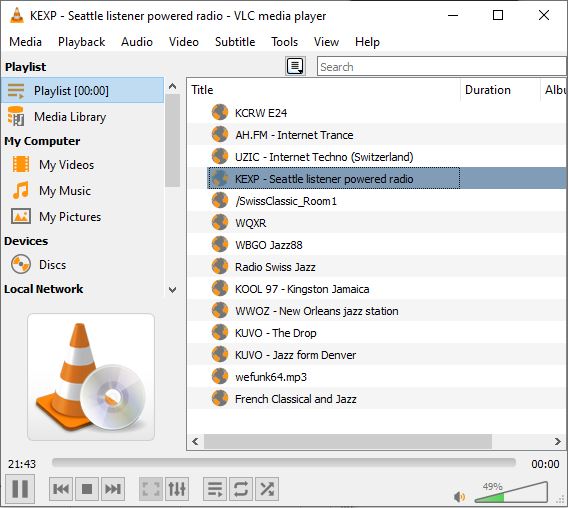
Task: Select Radio Swiss Jazz station
Action: coord(377,267)
